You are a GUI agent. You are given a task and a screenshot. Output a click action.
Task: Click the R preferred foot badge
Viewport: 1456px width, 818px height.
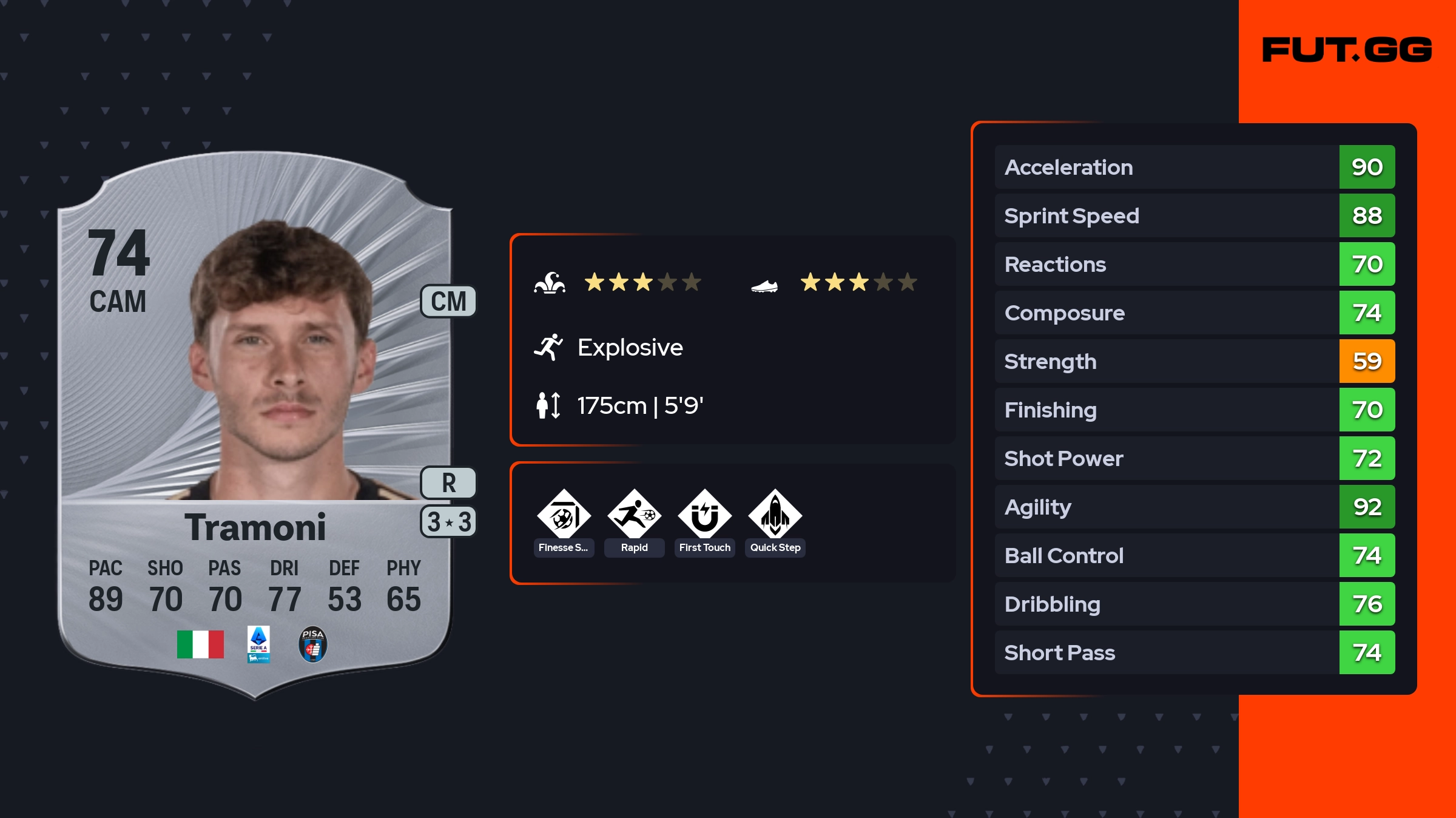pos(448,483)
